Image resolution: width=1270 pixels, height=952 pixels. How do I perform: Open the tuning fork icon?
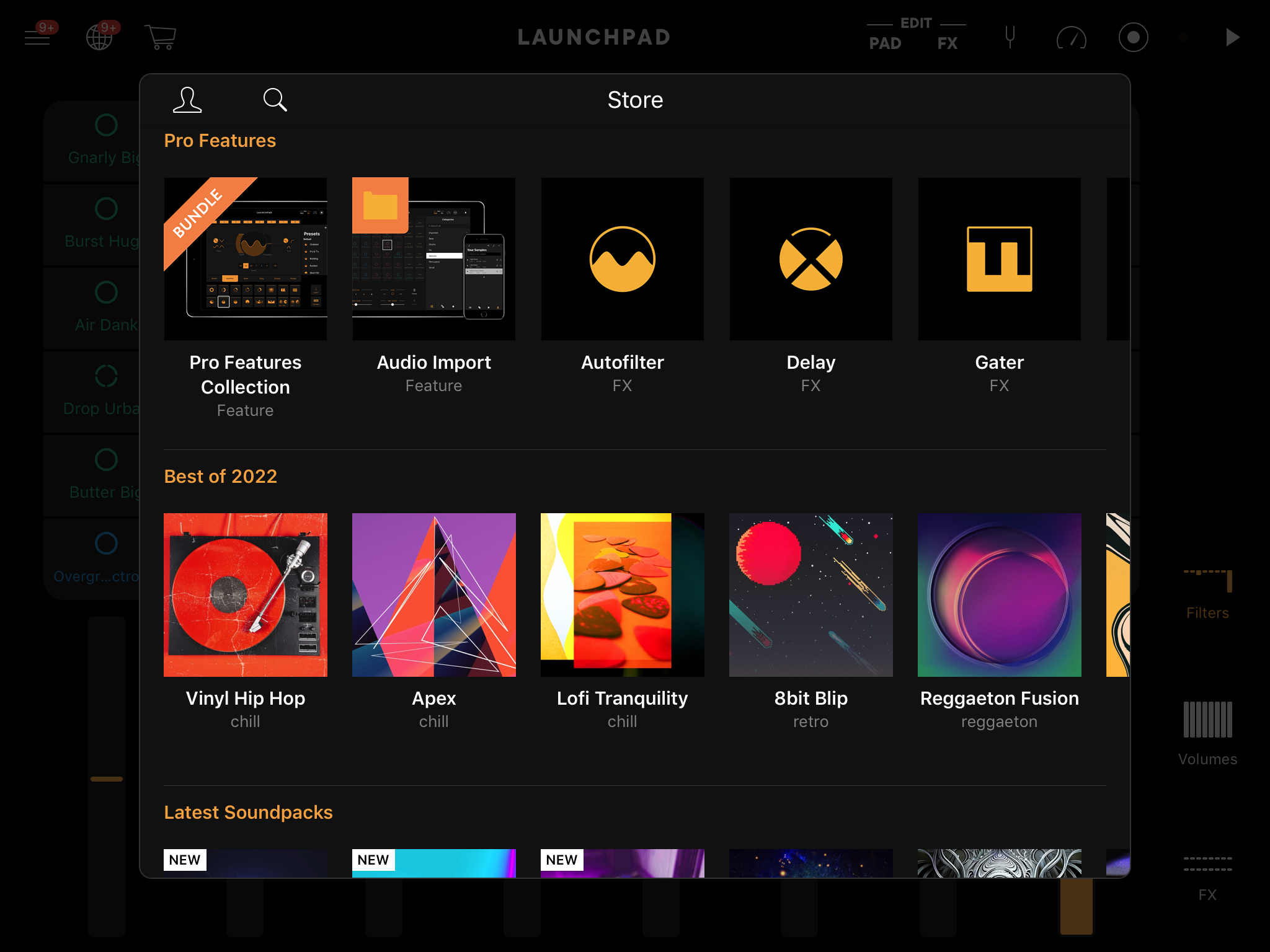point(1010,38)
